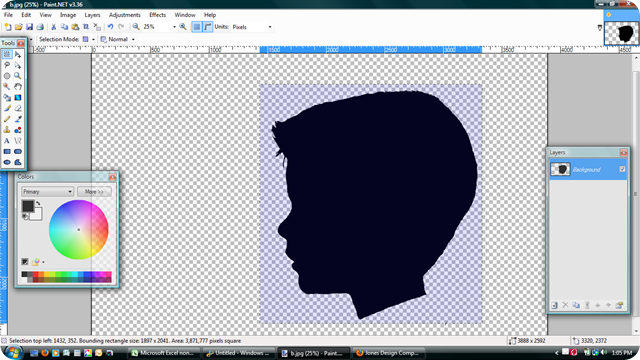Open the Adjustments menu
This screenshot has height=360, width=640.
(x=124, y=15)
